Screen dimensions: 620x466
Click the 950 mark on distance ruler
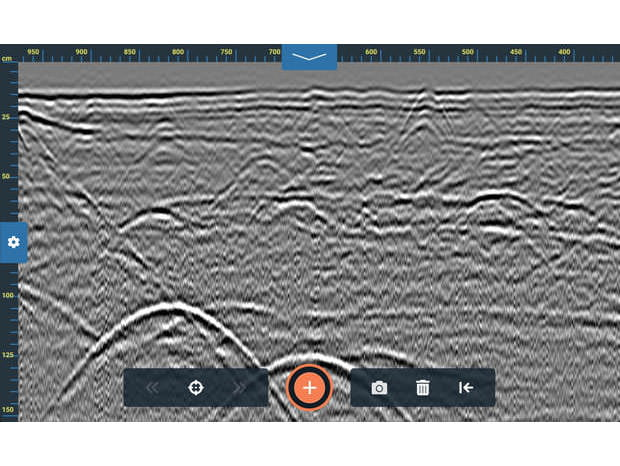33,52
